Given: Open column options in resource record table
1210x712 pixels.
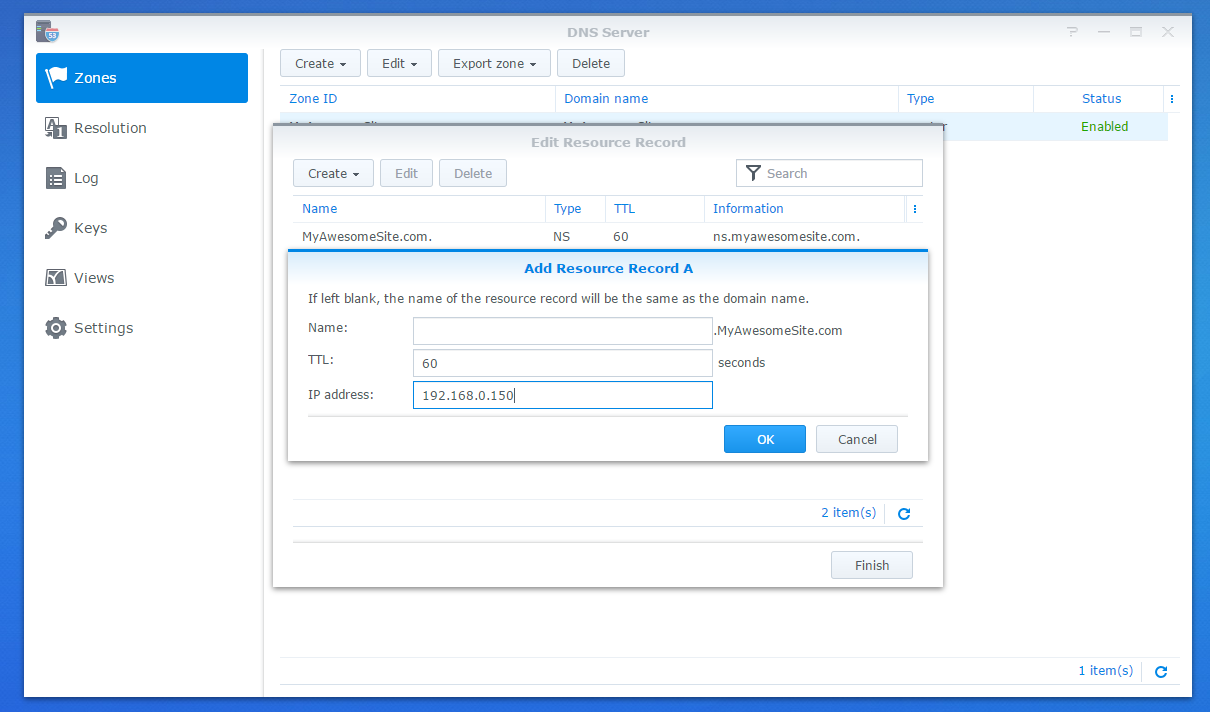Looking at the screenshot, I should [914, 209].
